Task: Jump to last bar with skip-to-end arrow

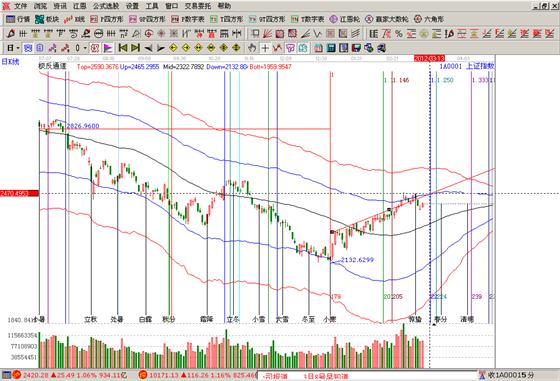Action: [135, 47]
